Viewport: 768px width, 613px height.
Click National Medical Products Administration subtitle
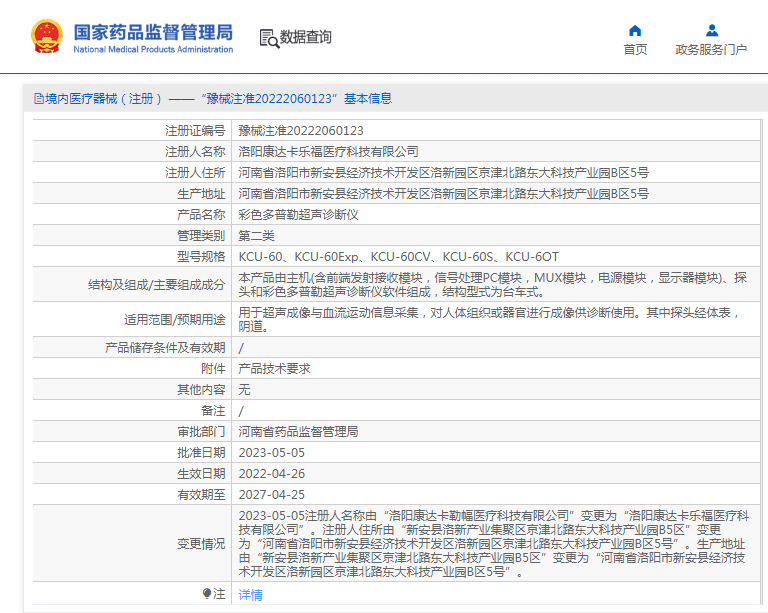(153, 49)
